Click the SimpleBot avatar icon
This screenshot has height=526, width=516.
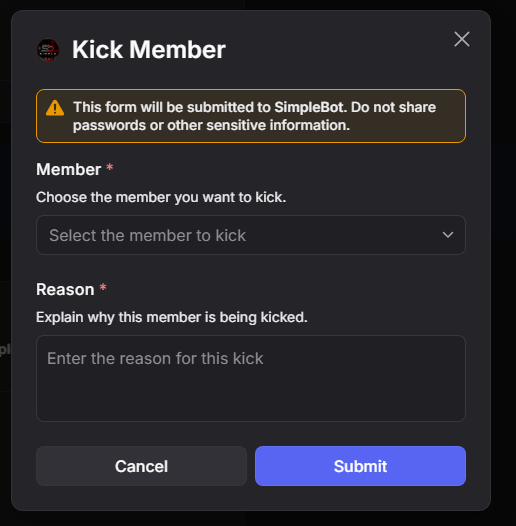tap(48, 50)
